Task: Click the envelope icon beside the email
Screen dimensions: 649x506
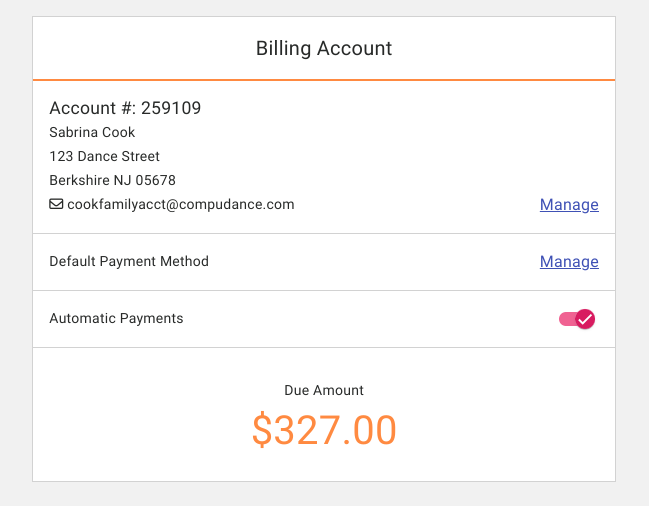Action: coord(56,204)
